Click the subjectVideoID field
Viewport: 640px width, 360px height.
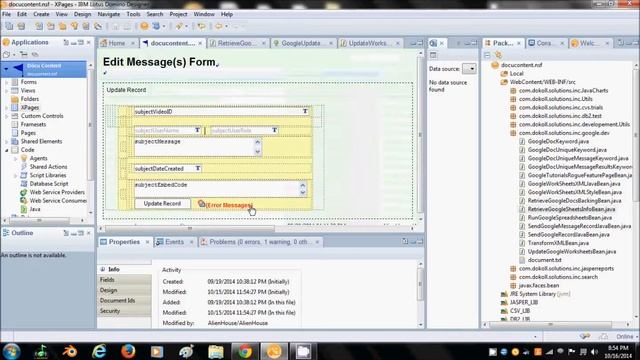click(221, 111)
